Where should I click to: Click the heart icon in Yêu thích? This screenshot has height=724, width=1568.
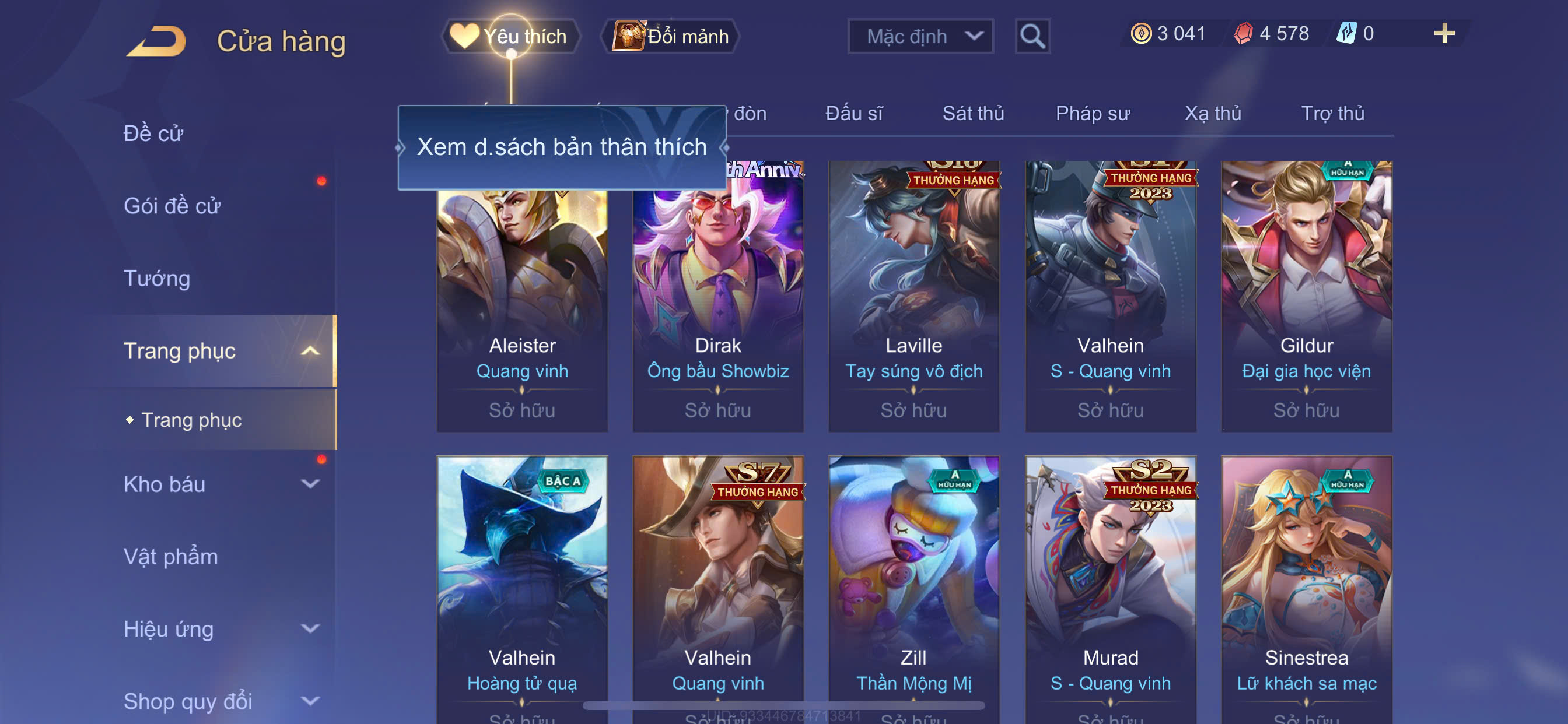point(464,36)
